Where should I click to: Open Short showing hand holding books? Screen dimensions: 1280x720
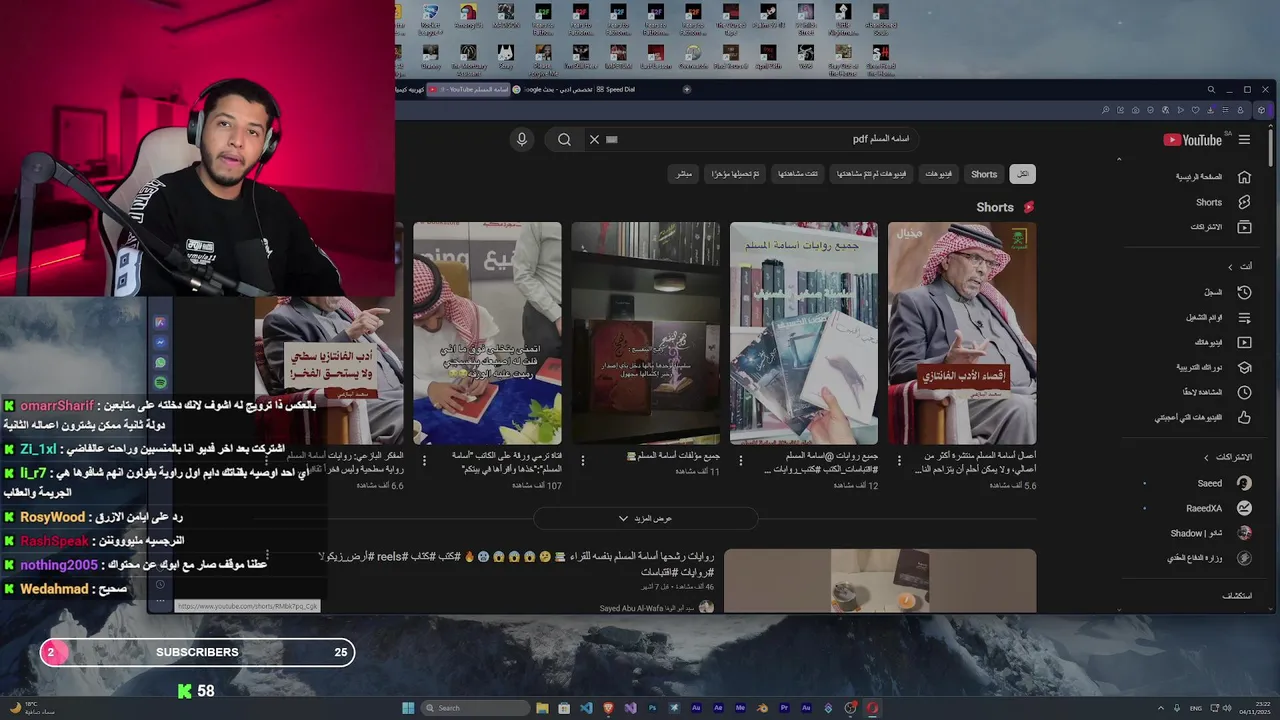pos(804,333)
